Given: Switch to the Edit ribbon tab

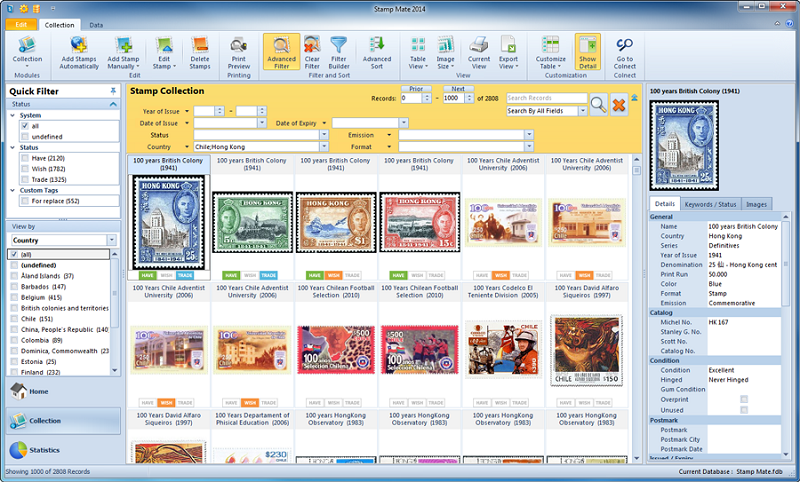Looking at the screenshot, I should point(21,24).
